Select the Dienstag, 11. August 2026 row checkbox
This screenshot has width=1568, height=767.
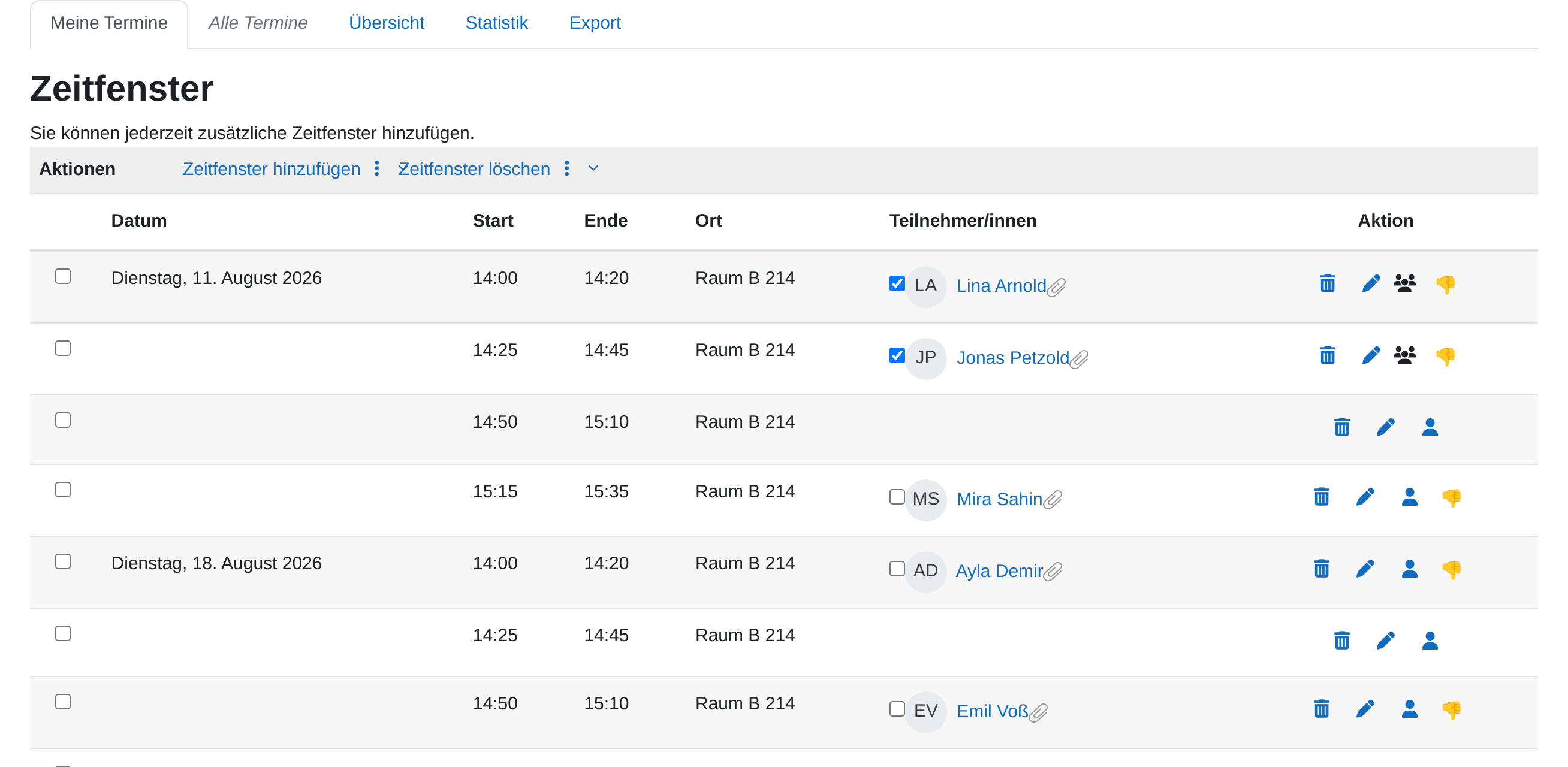[x=63, y=276]
